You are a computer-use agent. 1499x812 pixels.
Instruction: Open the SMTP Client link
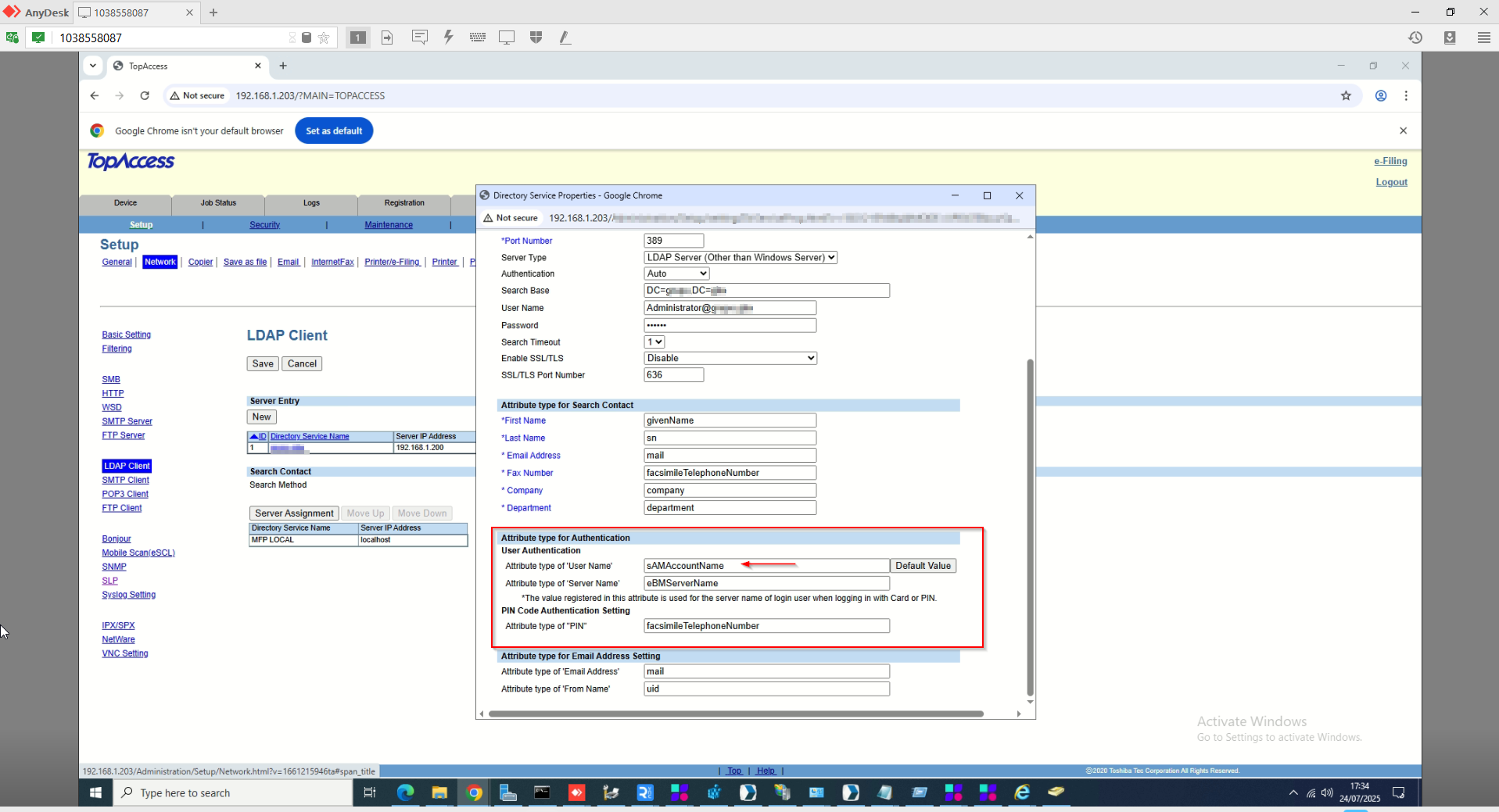click(125, 480)
